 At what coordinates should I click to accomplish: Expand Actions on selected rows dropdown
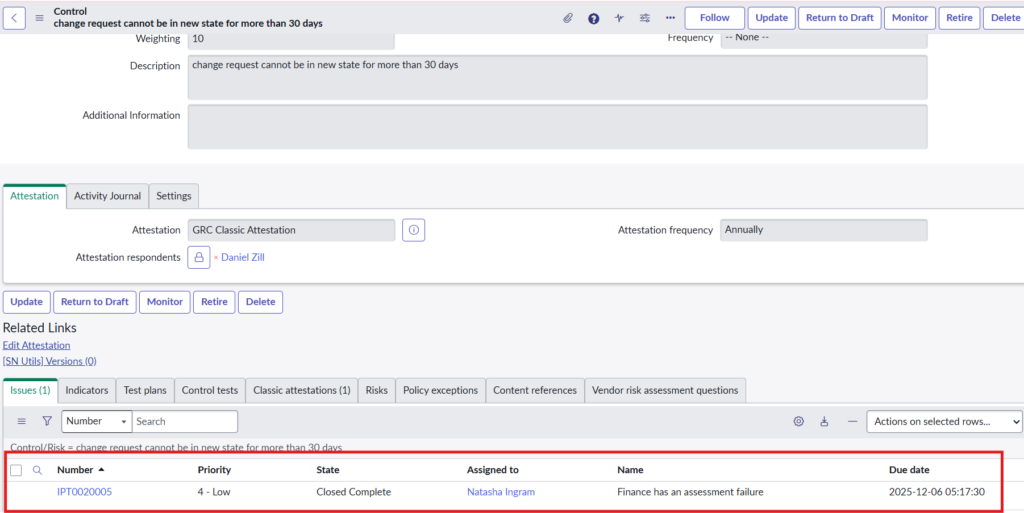[944, 421]
